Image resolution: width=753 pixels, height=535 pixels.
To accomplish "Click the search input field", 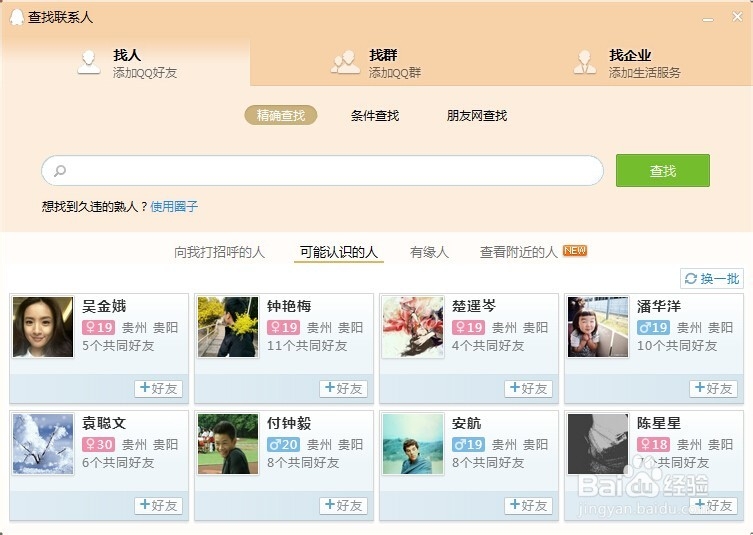I will [x=322, y=170].
